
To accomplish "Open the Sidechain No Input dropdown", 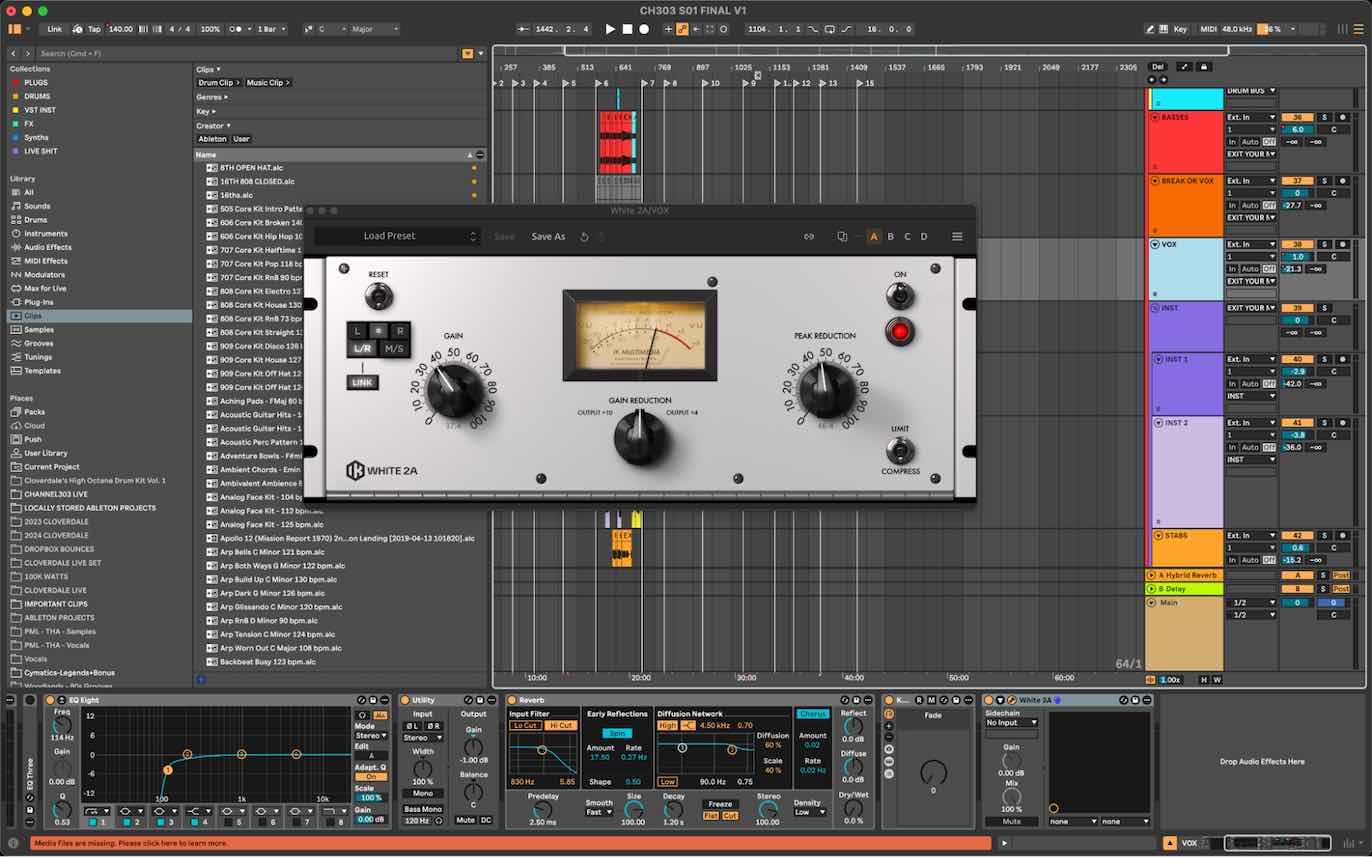I will (1011, 722).
